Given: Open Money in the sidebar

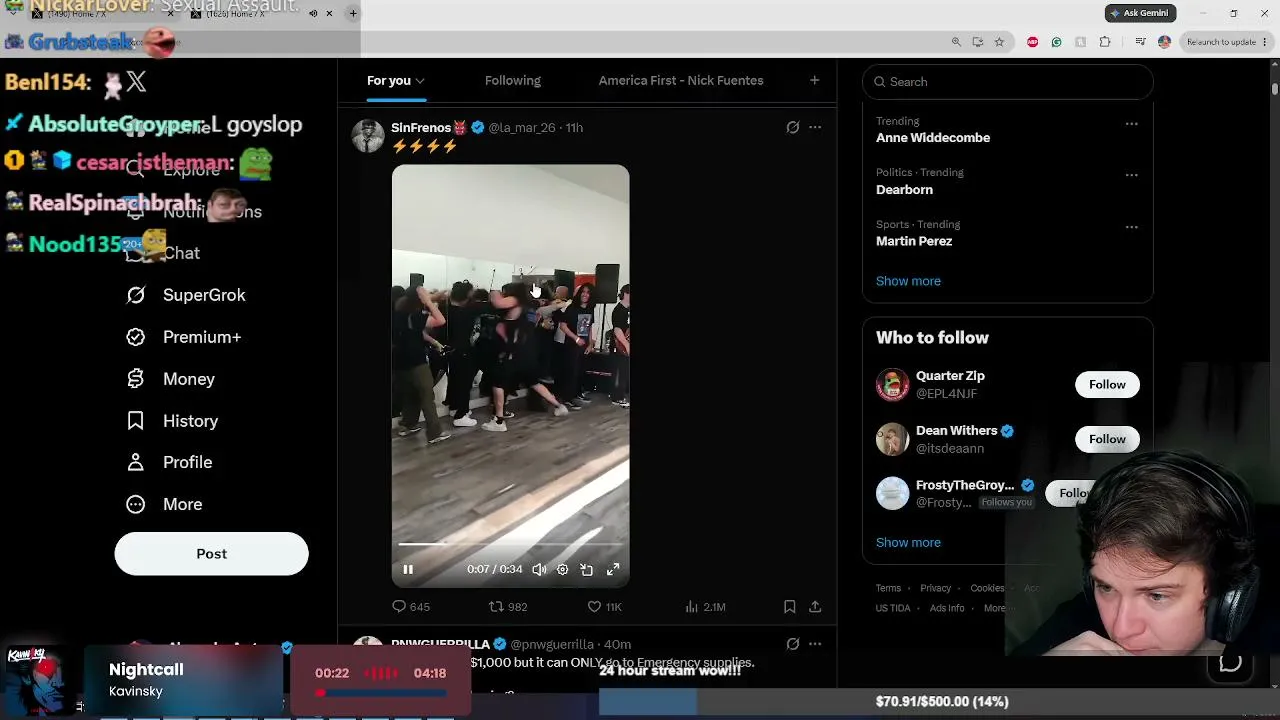Looking at the screenshot, I should pos(171,379).
